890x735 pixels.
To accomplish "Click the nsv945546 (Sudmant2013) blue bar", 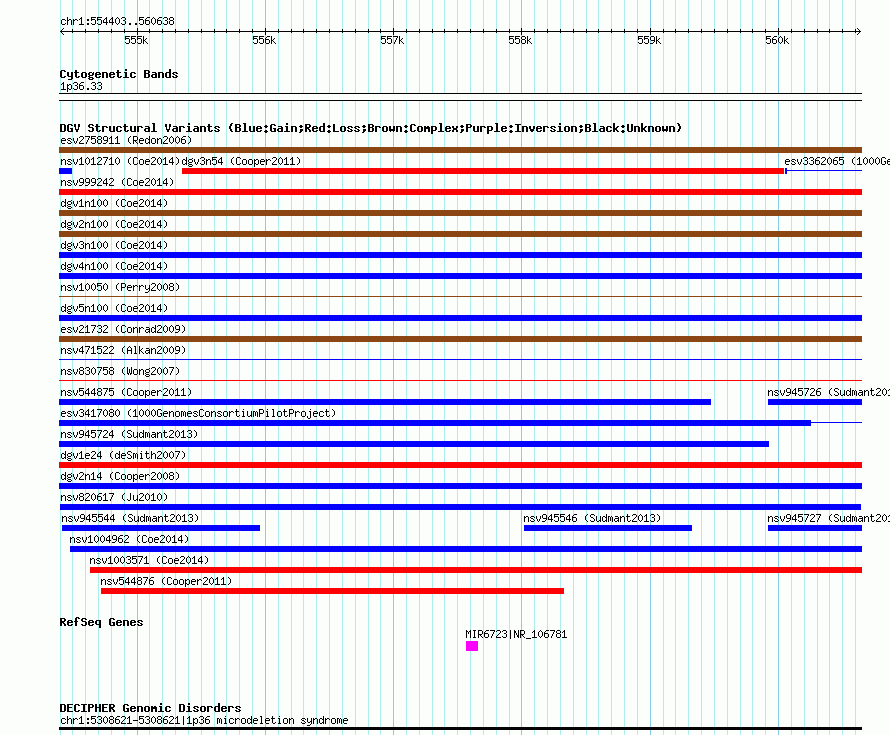I will [x=608, y=528].
